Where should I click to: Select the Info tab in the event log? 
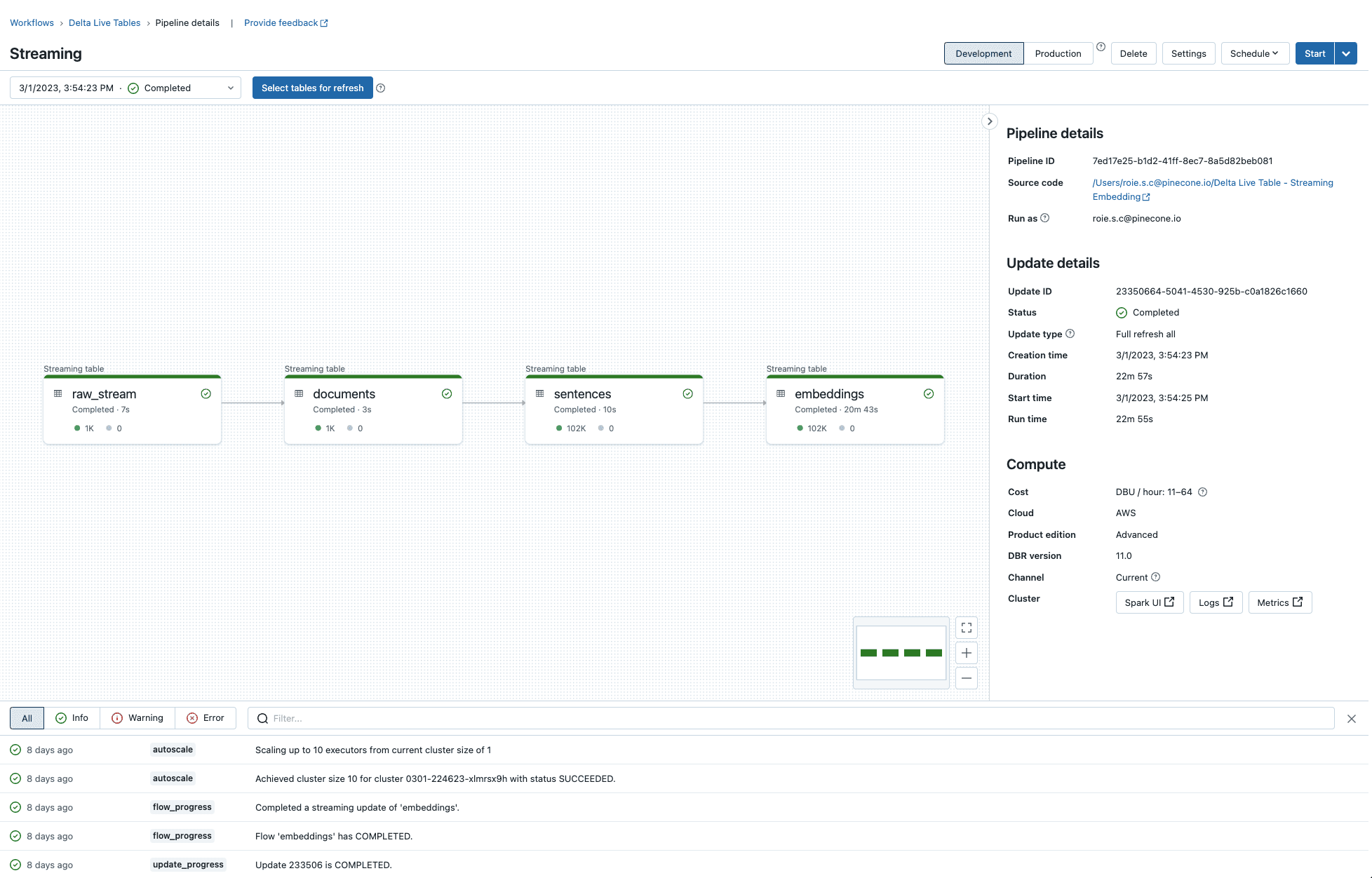tap(72, 717)
